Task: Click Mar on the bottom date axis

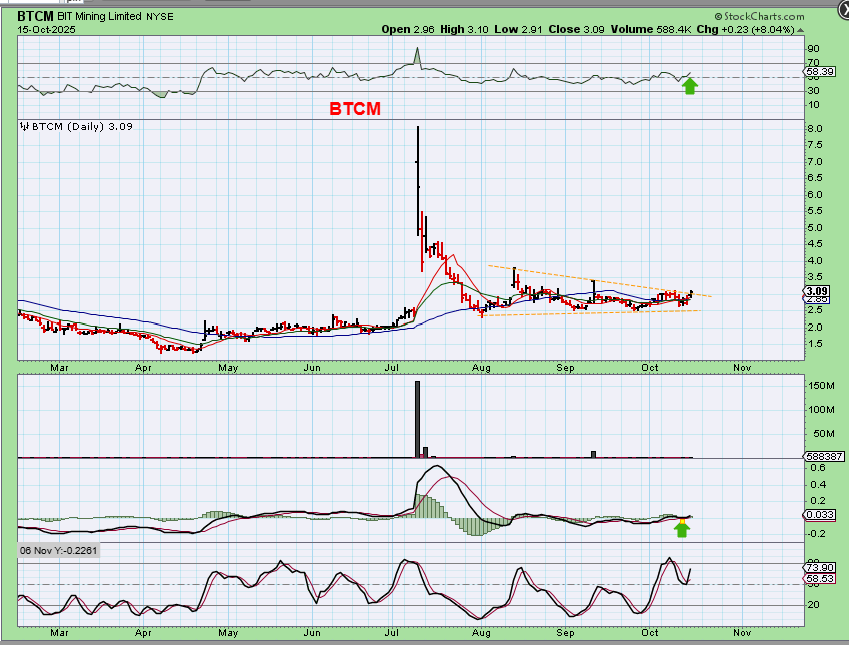Action: point(59,633)
